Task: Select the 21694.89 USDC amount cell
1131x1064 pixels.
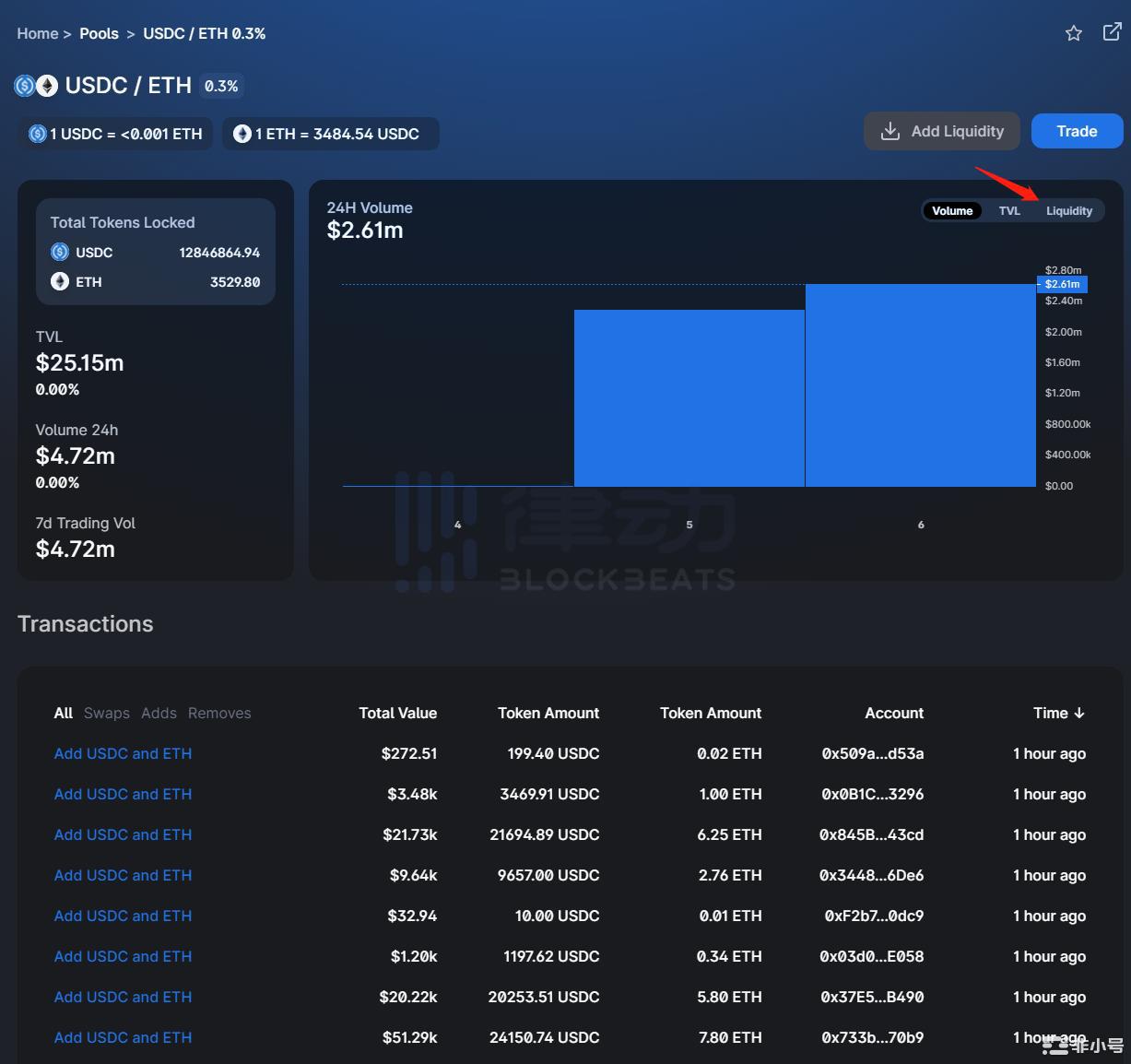Action: point(545,834)
